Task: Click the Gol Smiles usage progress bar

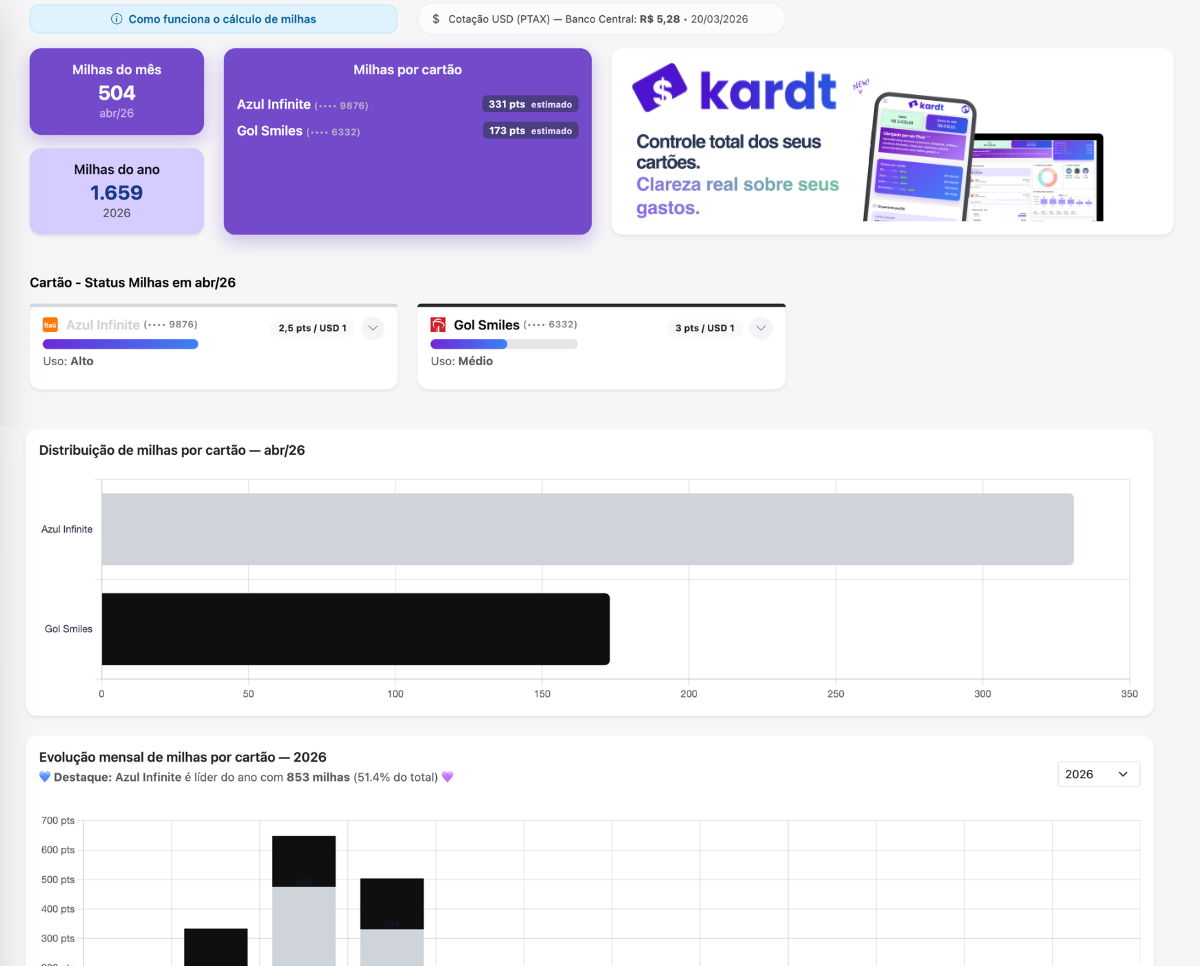Action: click(x=503, y=344)
